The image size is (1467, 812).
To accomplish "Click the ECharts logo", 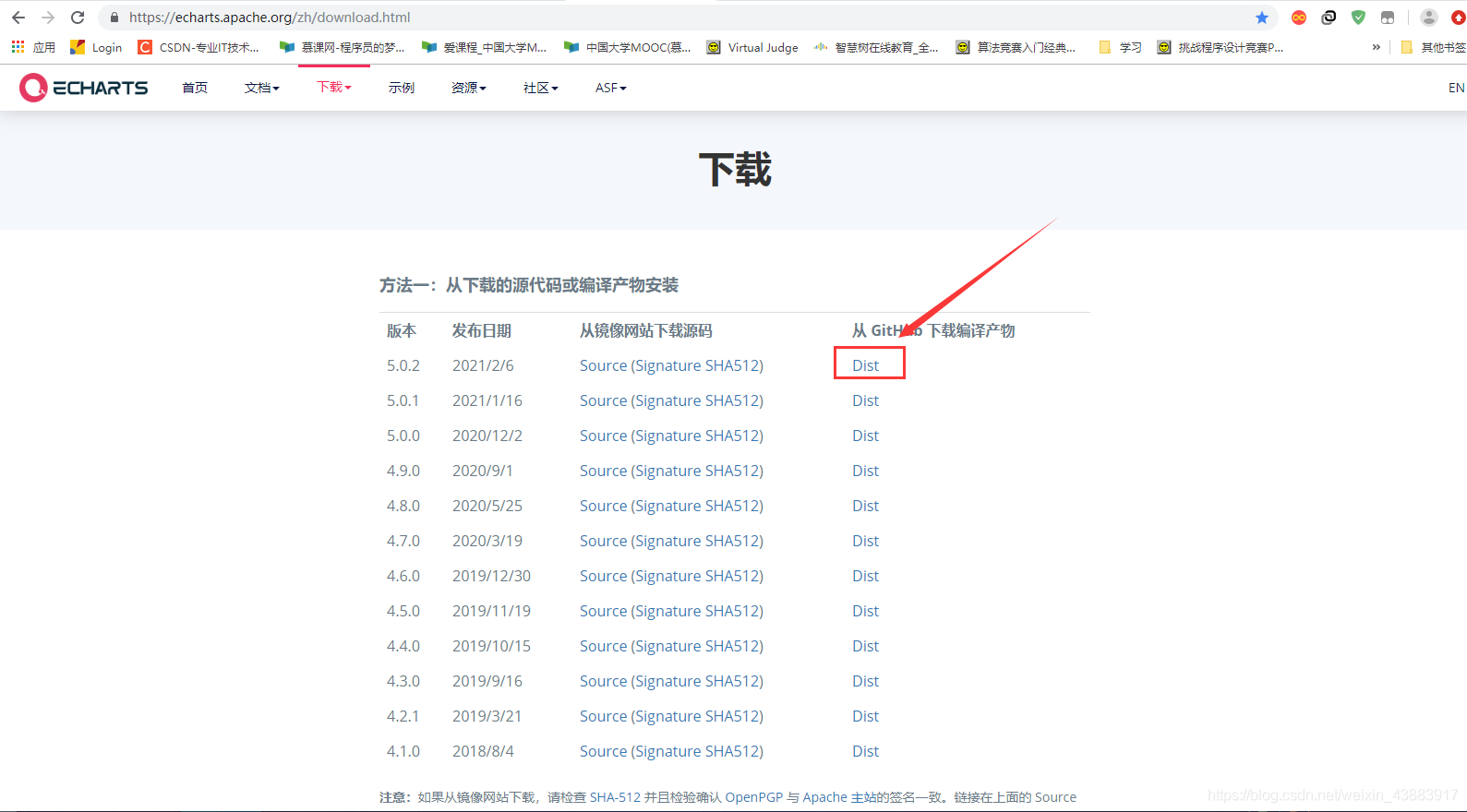I will coord(84,88).
